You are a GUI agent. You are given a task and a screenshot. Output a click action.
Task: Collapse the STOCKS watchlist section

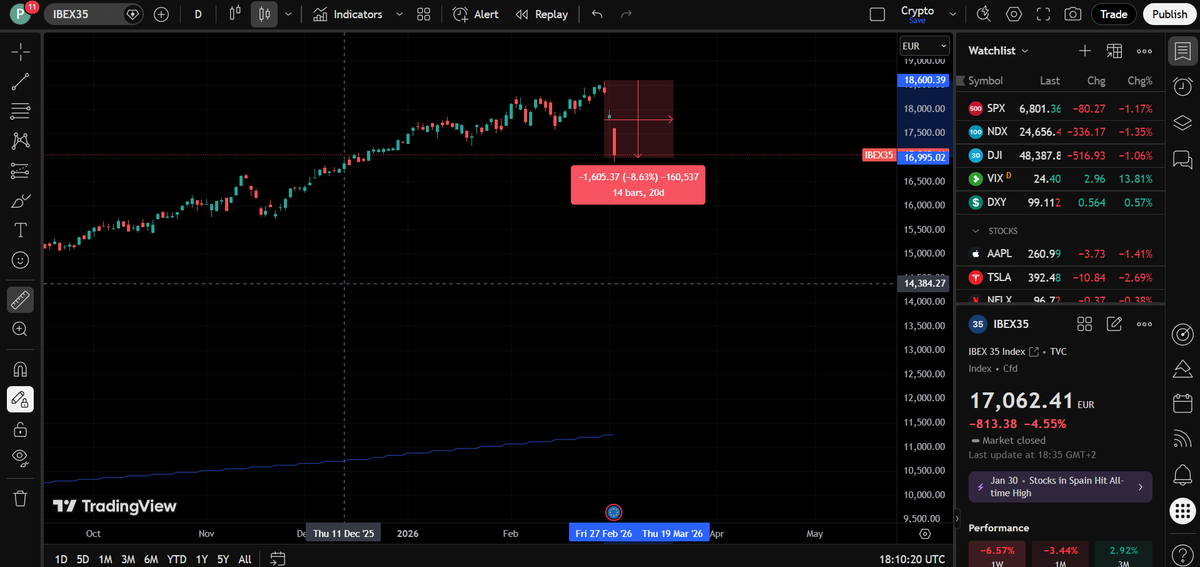click(x=977, y=231)
